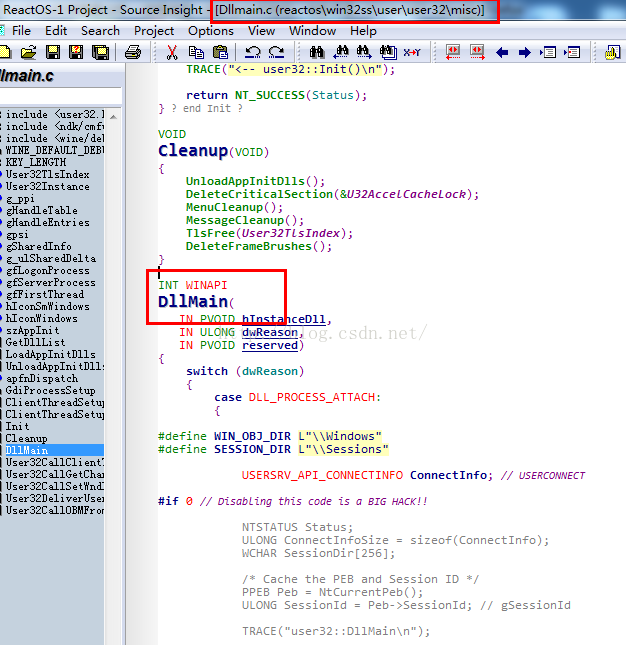This screenshot has height=645, width=626.
Task: Select KEY_LENGTH in the symbol list
Action: point(35,162)
